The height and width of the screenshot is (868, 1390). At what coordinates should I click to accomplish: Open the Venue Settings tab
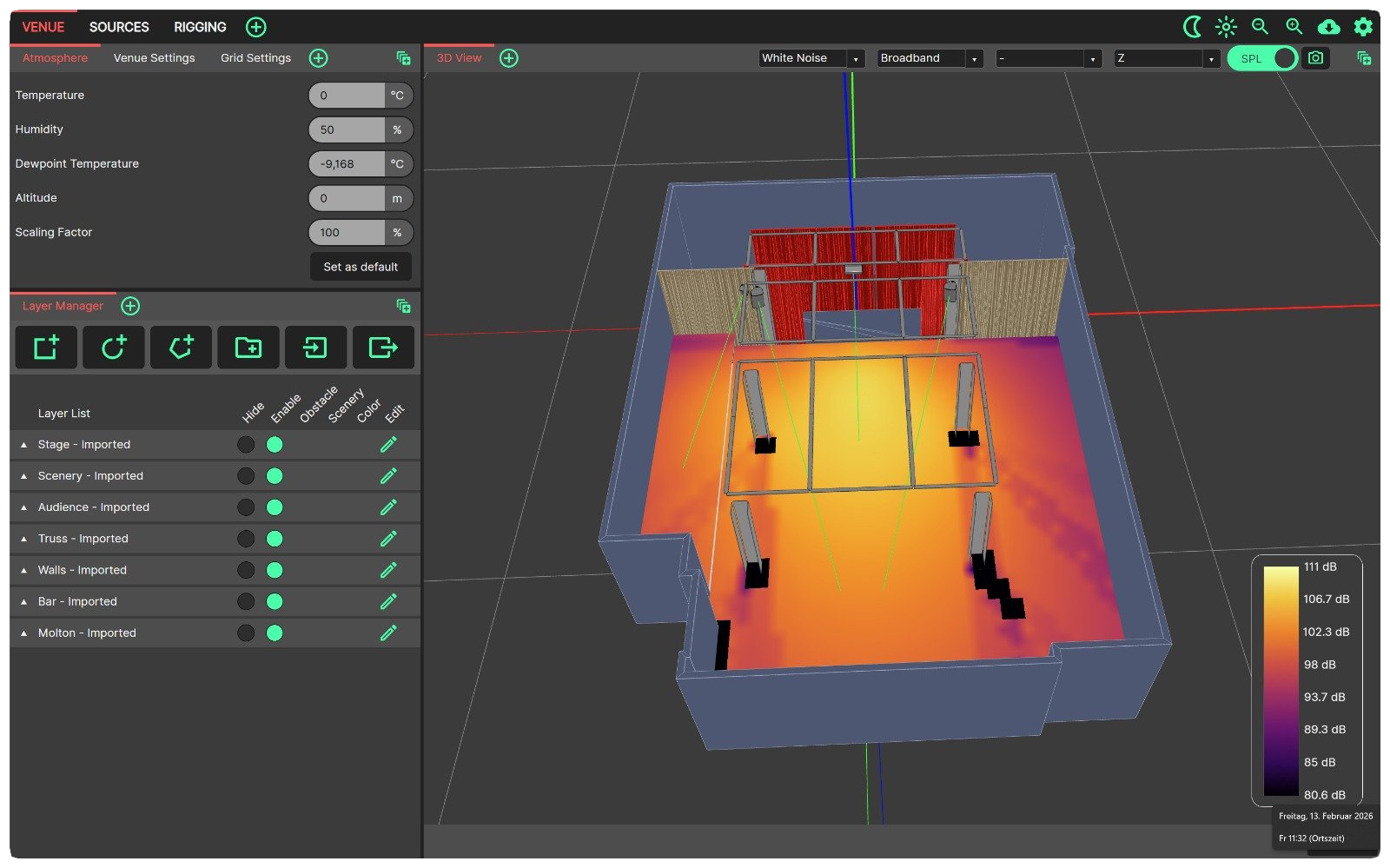154,58
